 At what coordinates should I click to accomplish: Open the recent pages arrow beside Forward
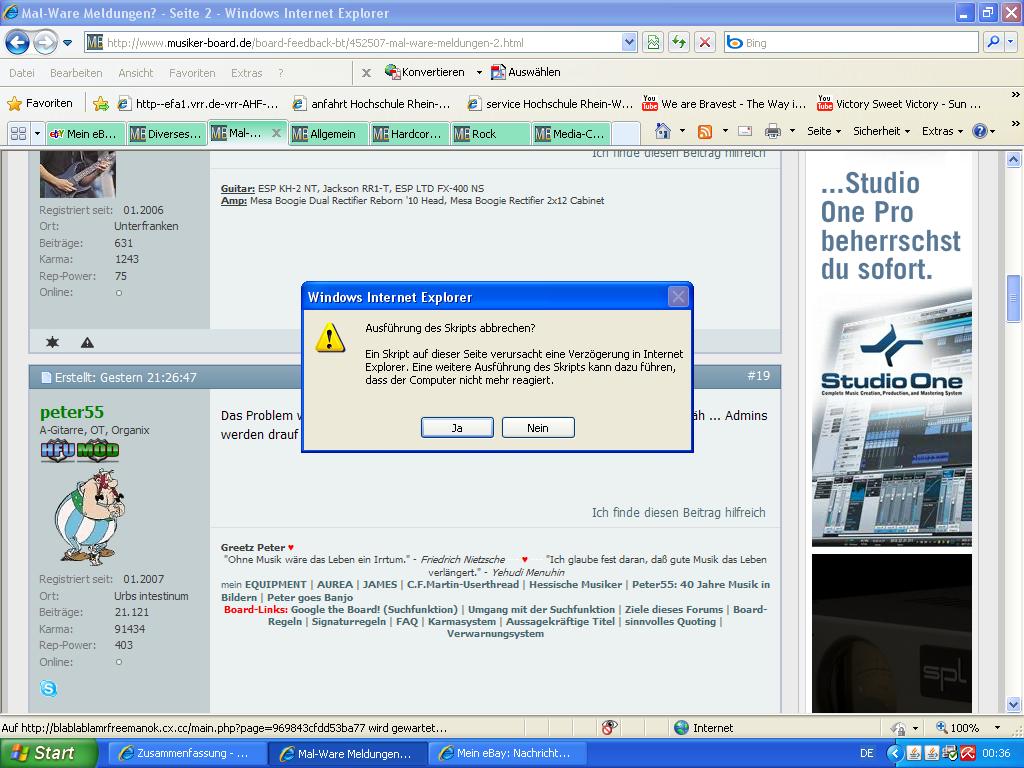point(67,43)
